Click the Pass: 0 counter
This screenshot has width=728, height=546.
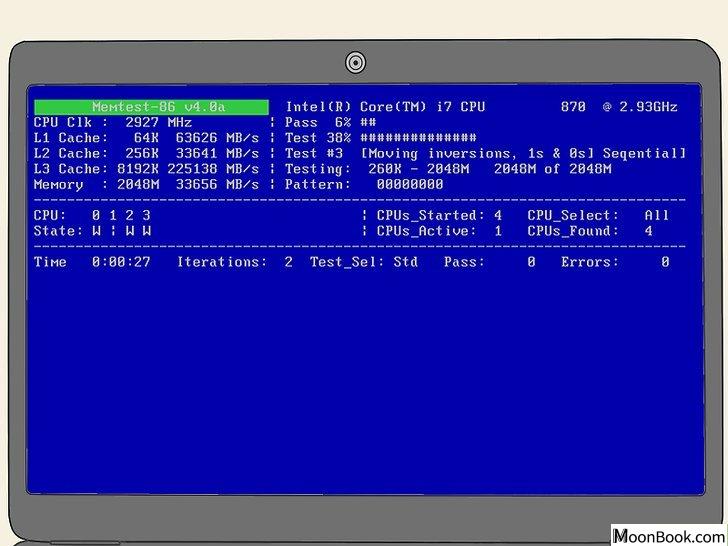(490, 262)
